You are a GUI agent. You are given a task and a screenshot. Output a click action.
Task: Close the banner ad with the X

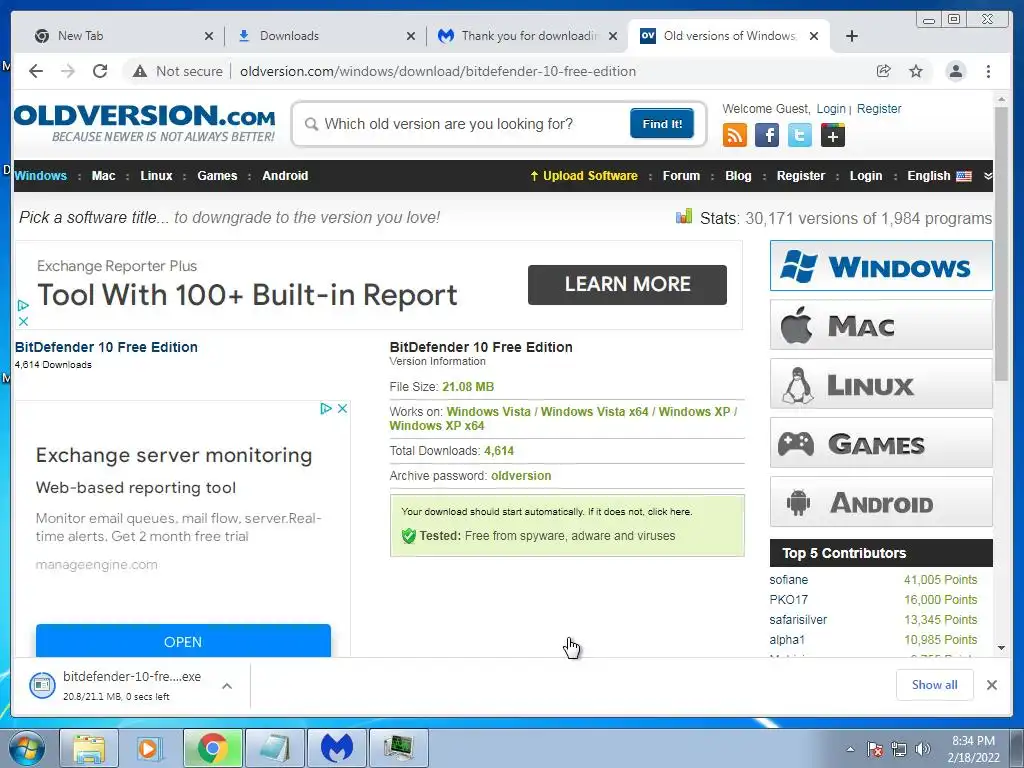[23, 321]
